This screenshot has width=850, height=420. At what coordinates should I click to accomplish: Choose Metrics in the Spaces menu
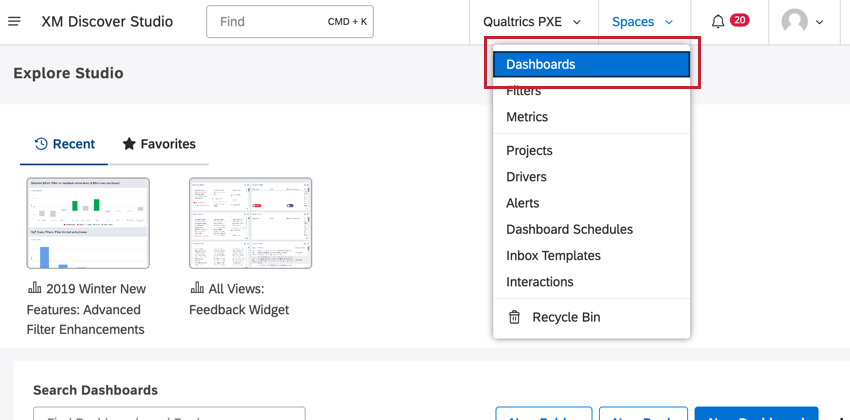coord(527,117)
